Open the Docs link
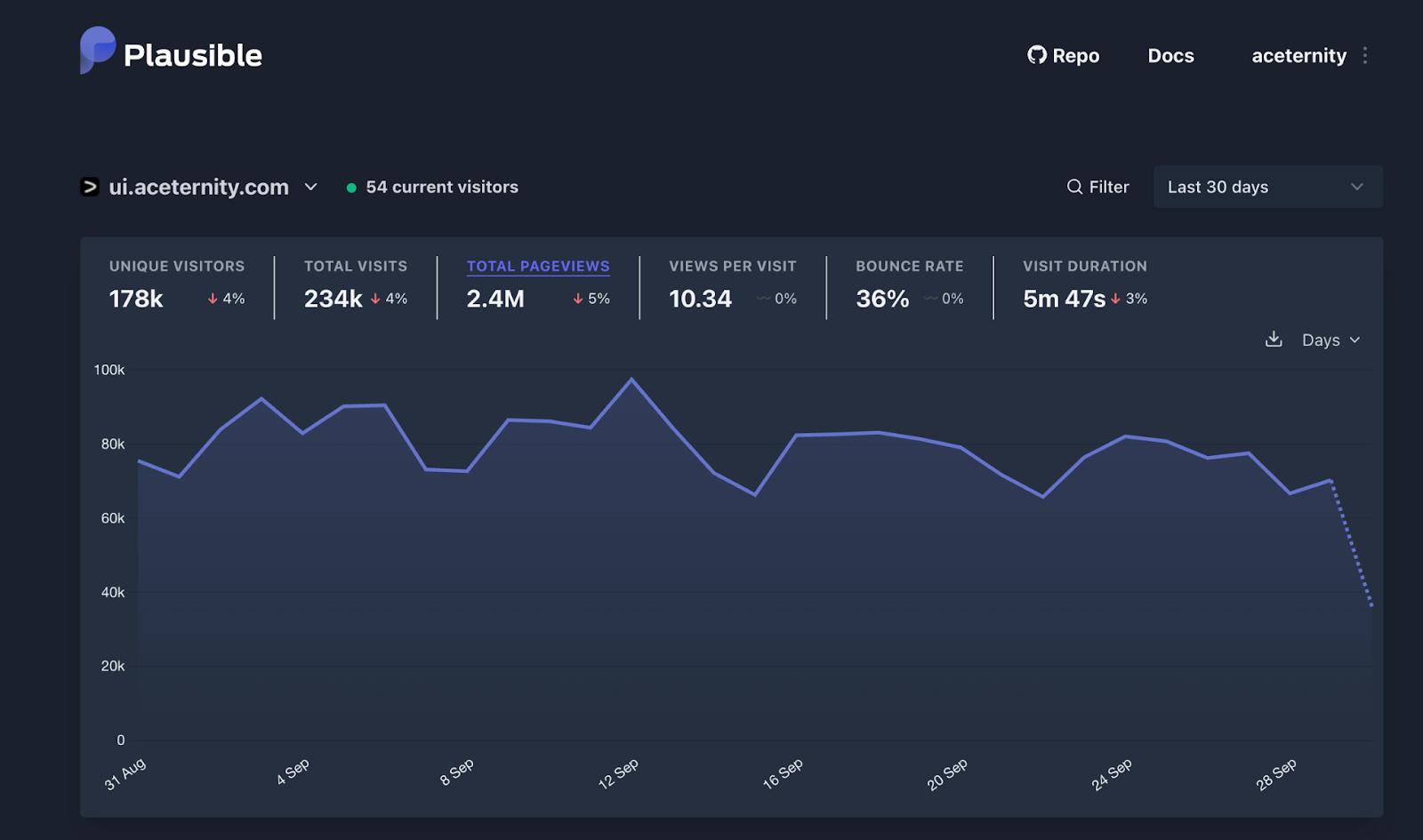This screenshot has width=1423, height=840. click(1170, 56)
